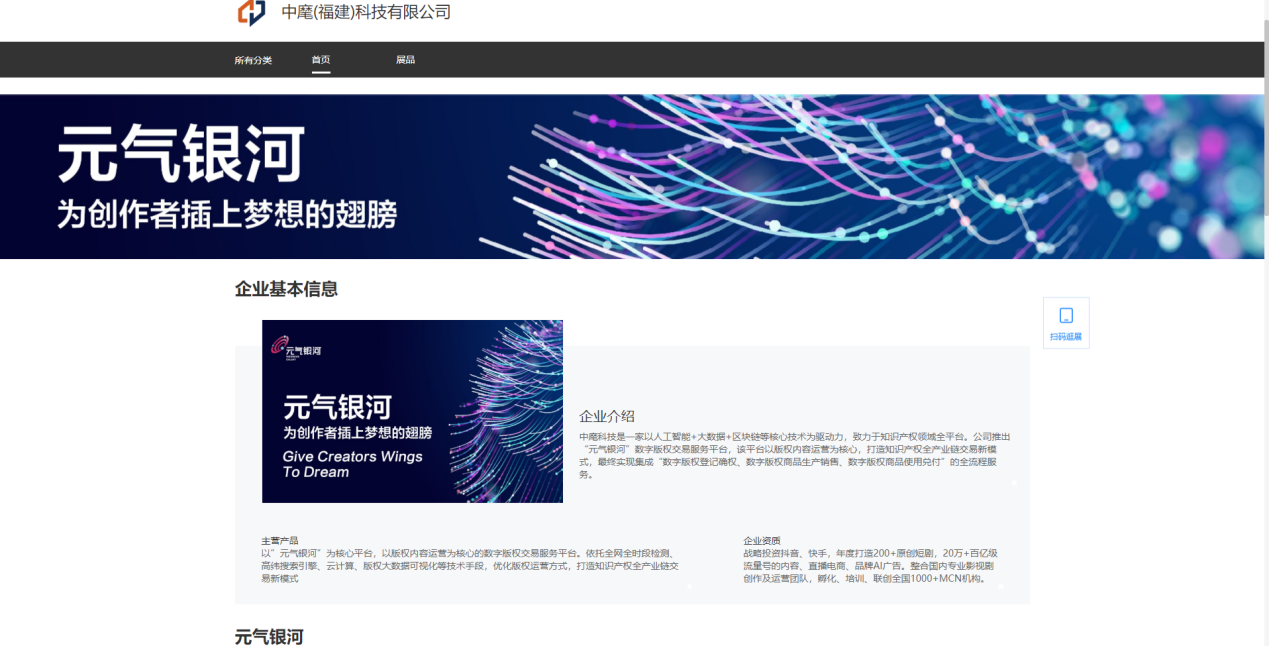This screenshot has width=1269, height=646.
Task: Click the 元气银河 logo inside intro image
Action: click(296, 346)
